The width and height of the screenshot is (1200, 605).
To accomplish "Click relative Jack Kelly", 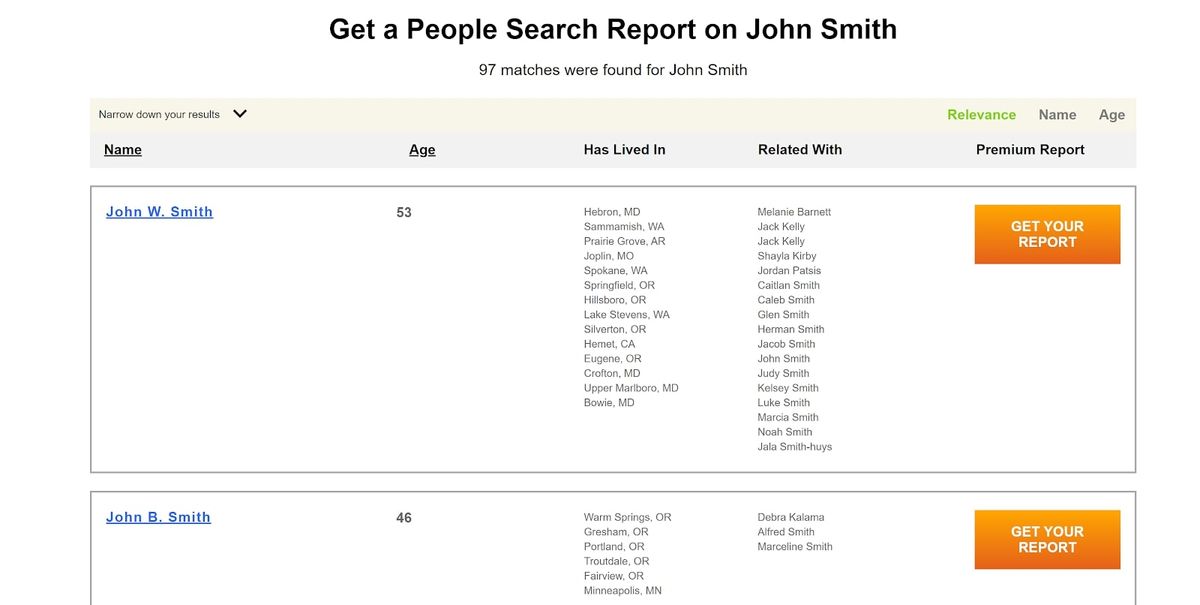I will point(779,226).
